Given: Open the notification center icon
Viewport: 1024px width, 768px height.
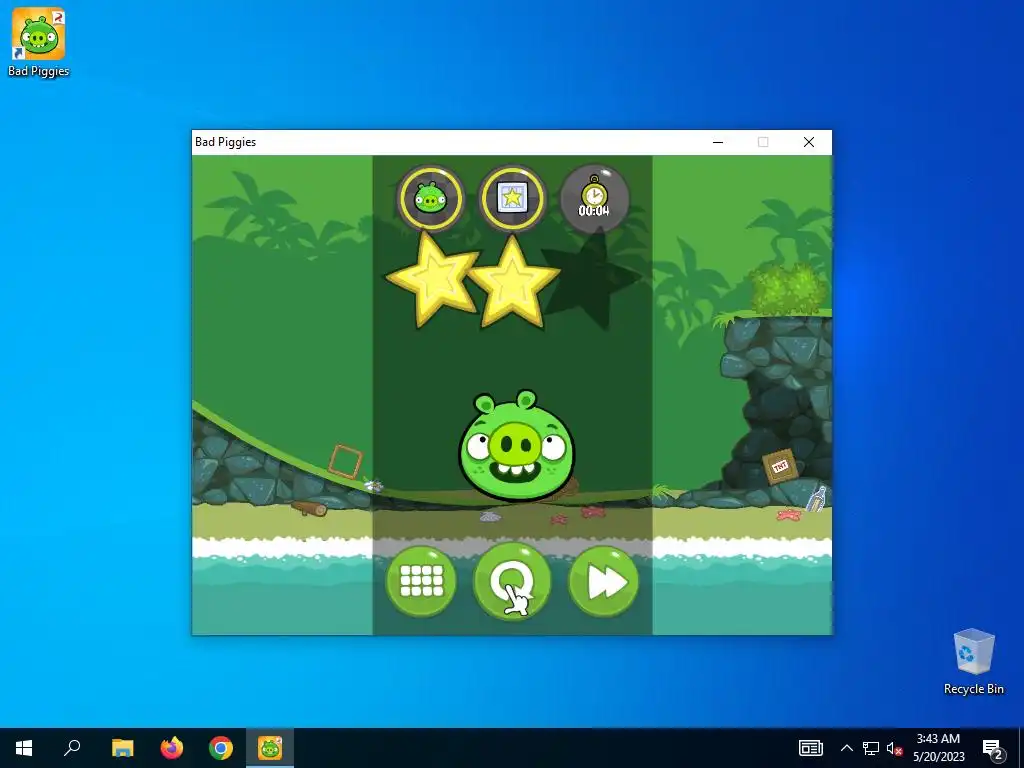Looking at the screenshot, I should pyautogui.click(x=992, y=748).
